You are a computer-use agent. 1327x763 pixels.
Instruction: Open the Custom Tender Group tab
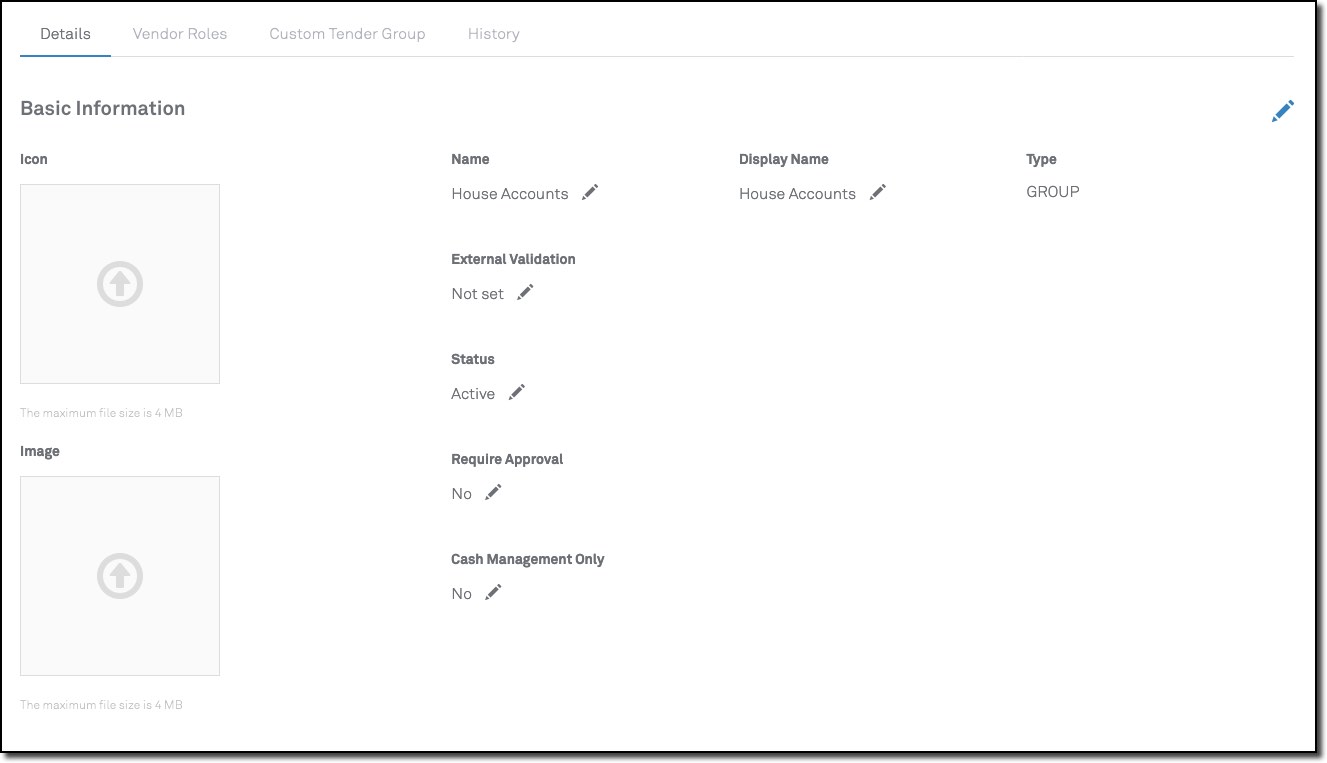347,33
